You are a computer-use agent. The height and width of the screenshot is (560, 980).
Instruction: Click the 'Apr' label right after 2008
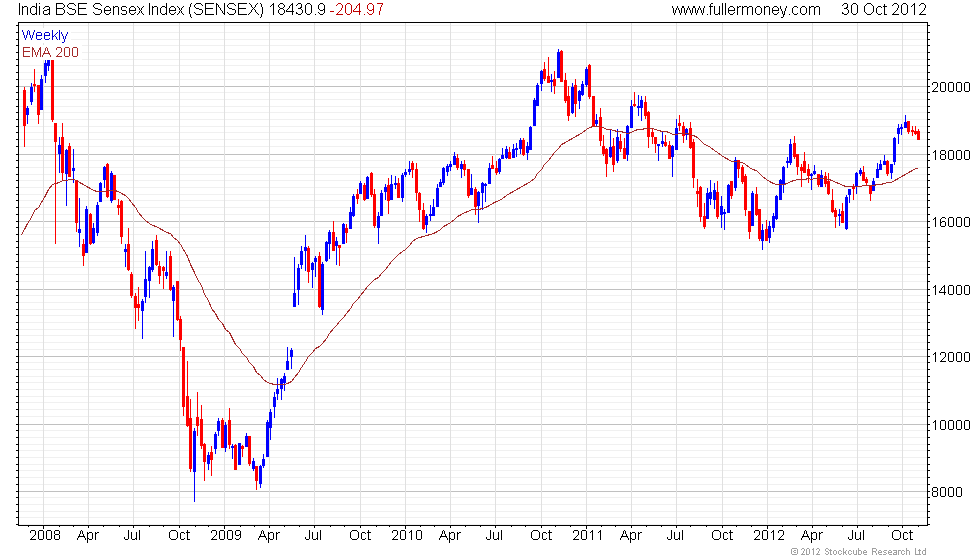[x=88, y=536]
